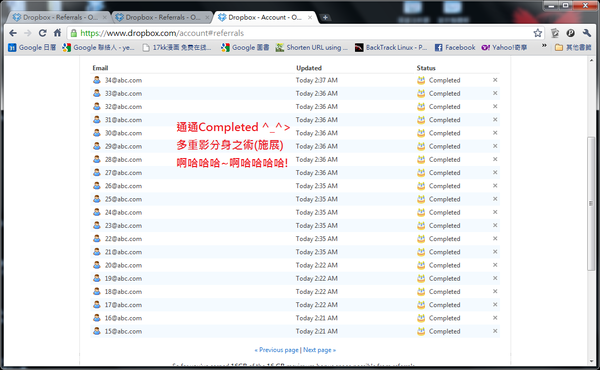Delete the 28@abc.com referral row
This screenshot has width=600, height=370.
pos(495,159)
